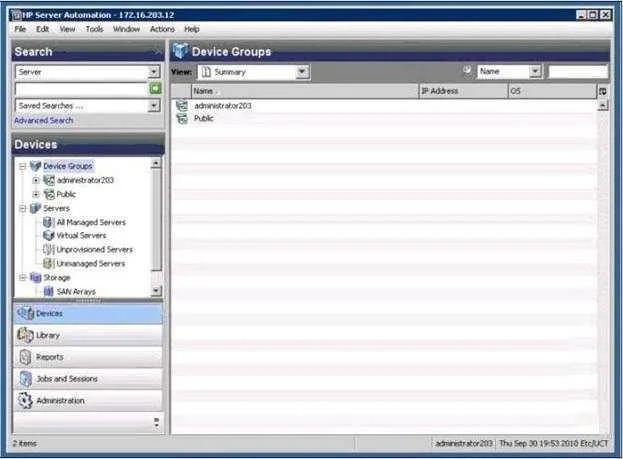The width and height of the screenshot is (623, 459).
Task: Select SAN Arrays in the tree
Action: pos(76,292)
